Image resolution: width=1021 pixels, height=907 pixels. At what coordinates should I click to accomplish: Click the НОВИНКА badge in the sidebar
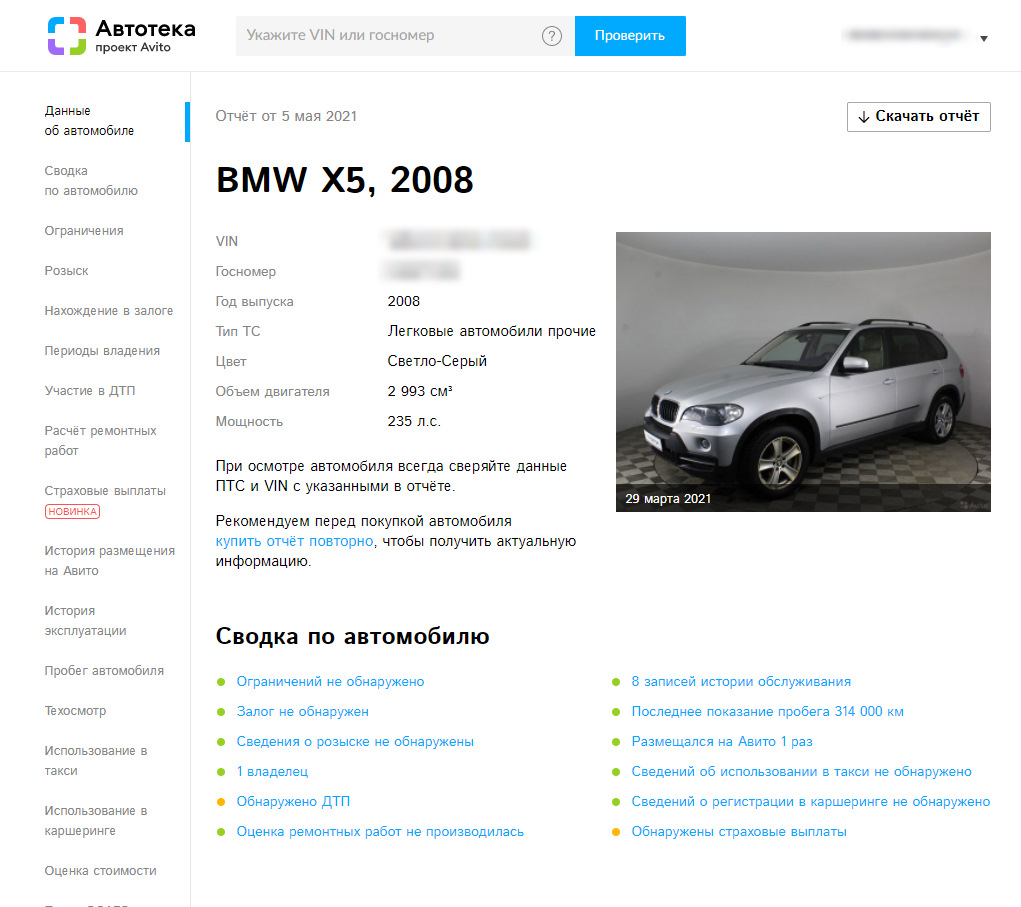click(72, 512)
